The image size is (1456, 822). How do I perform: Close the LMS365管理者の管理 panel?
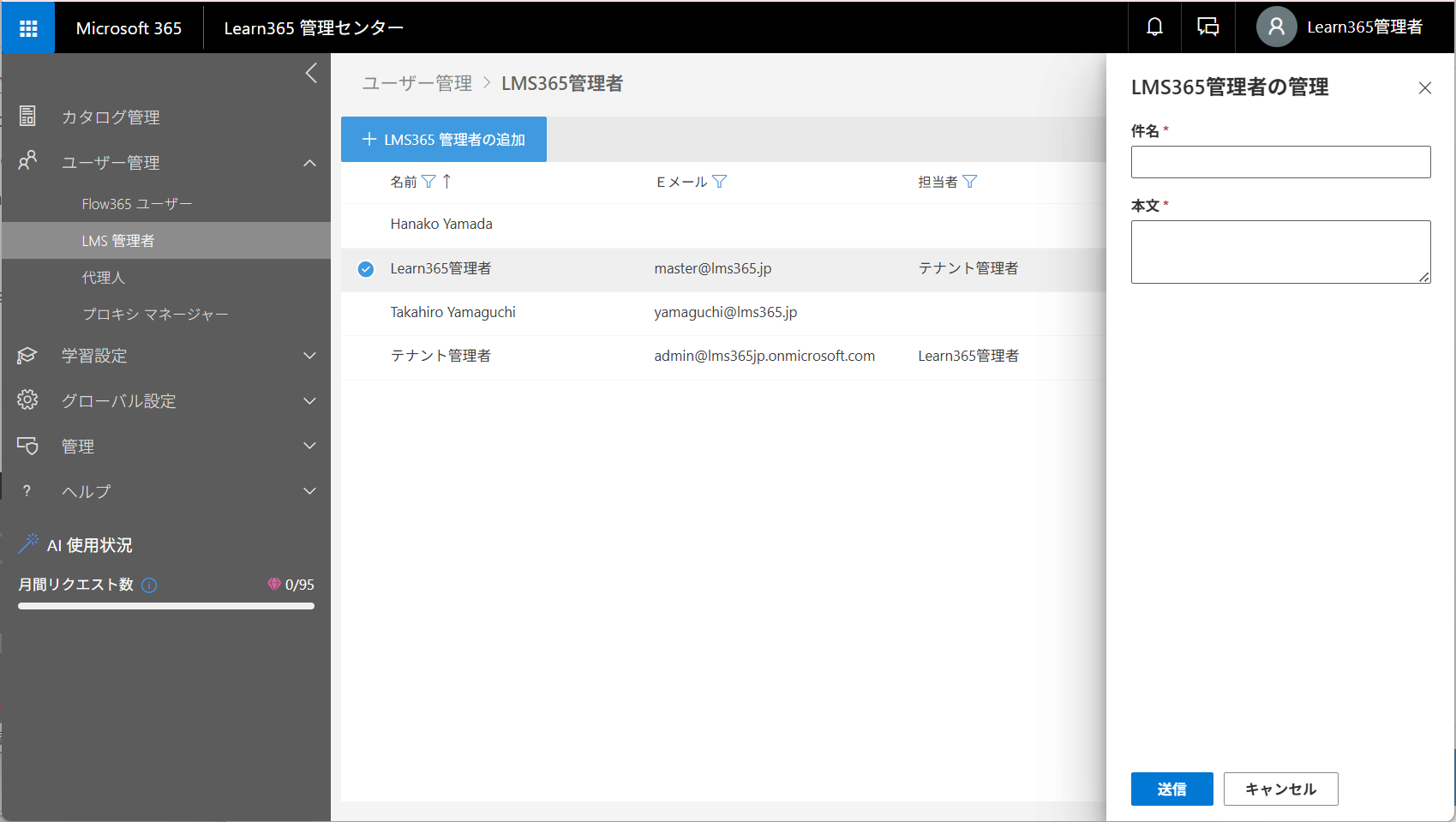[1425, 88]
